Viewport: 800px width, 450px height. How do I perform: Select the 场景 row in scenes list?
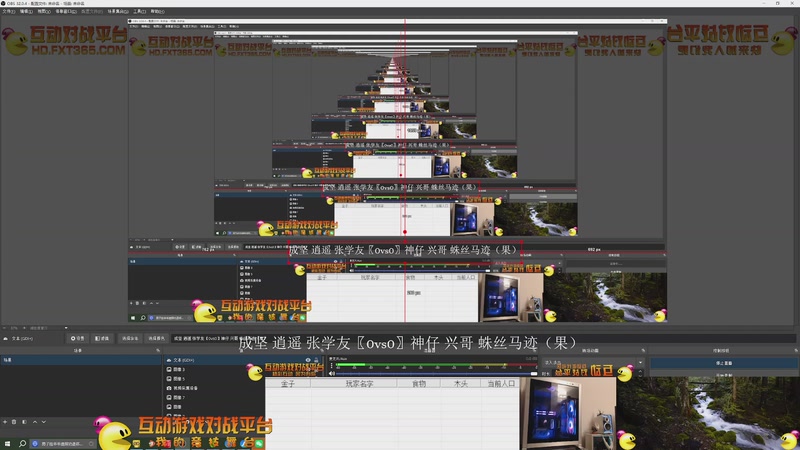pyautogui.click(x=81, y=360)
